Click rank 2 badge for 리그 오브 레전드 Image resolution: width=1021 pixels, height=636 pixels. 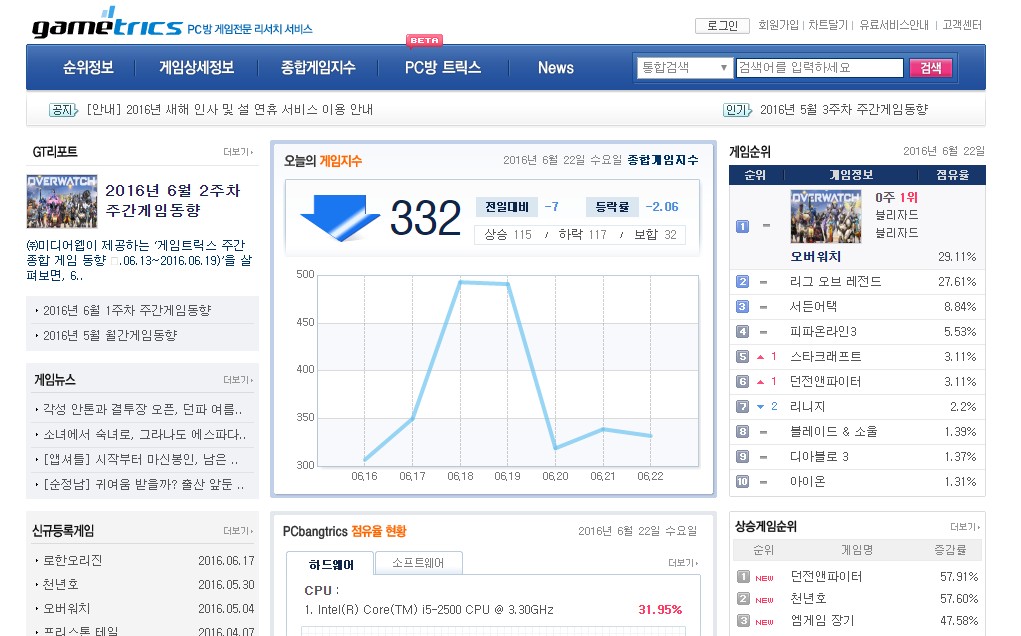(742, 282)
